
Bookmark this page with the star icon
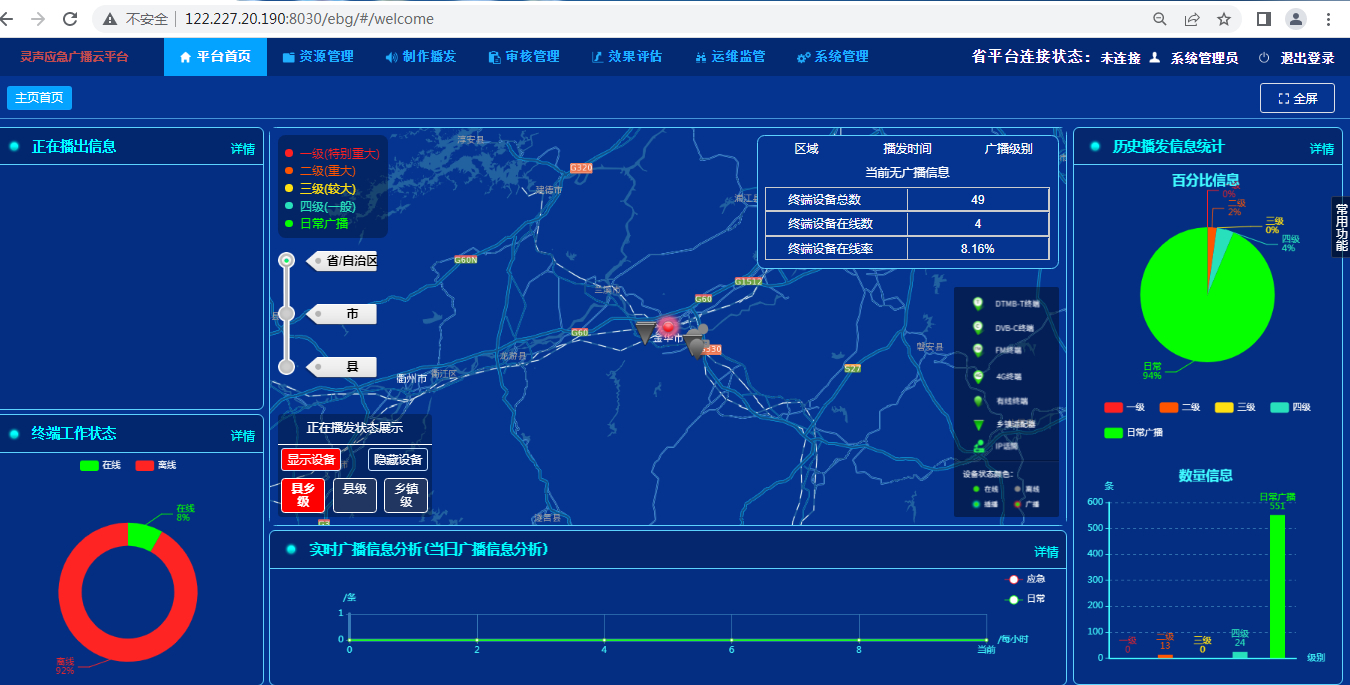[1223, 19]
